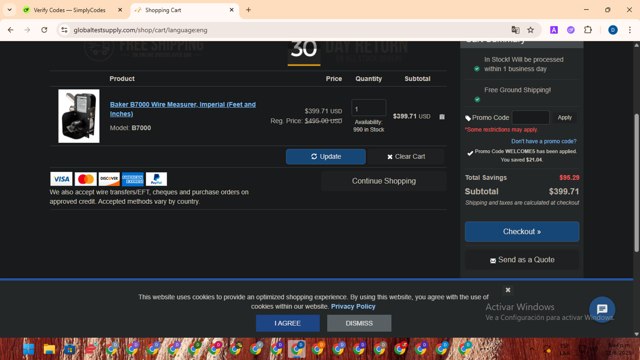
Task: Click Continue Shopping button
Action: click(x=384, y=181)
